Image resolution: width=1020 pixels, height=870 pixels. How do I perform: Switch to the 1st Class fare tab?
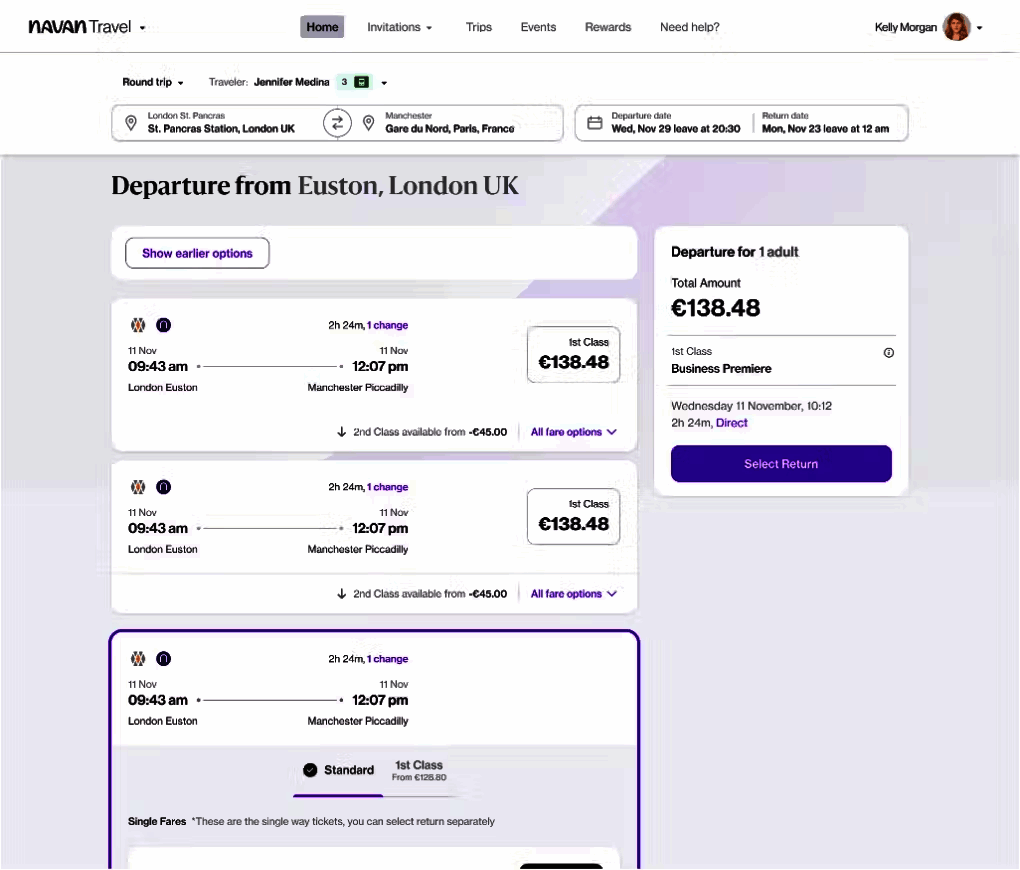[419, 770]
